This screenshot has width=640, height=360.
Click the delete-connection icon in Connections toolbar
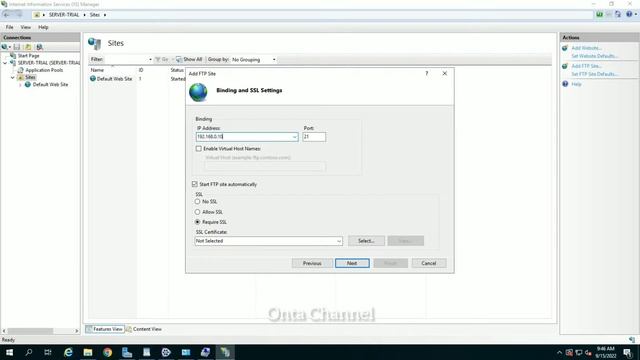pyautogui.click(x=39, y=47)
